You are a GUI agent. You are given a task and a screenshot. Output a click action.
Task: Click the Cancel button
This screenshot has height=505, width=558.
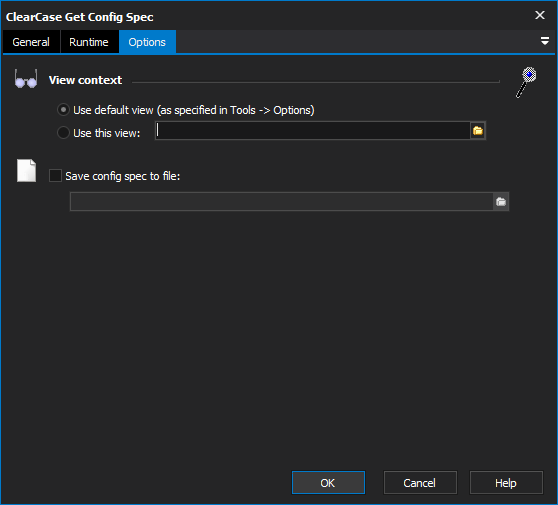420,483
